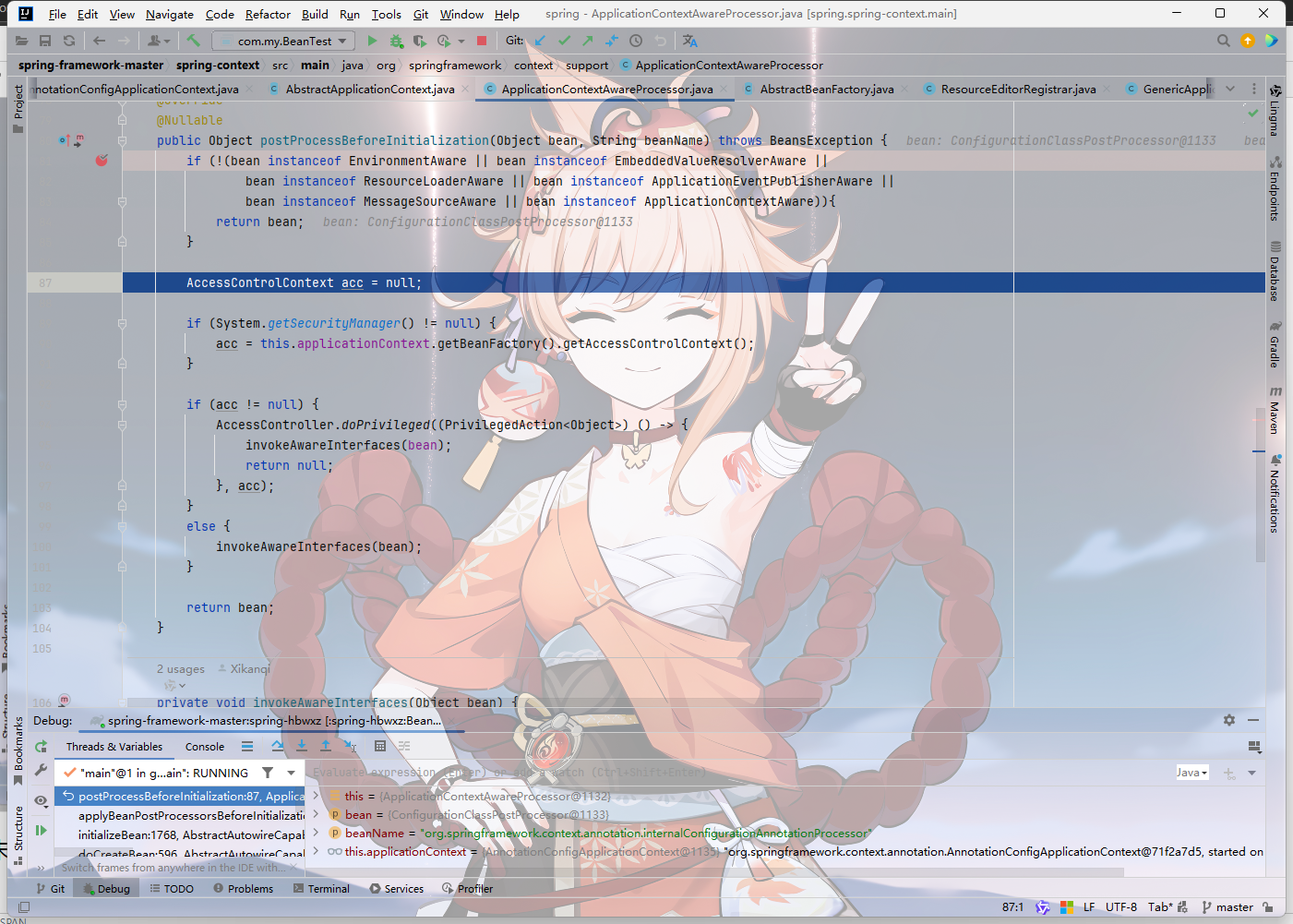Commit changes with the green checkmark

(x=564, y=41)
